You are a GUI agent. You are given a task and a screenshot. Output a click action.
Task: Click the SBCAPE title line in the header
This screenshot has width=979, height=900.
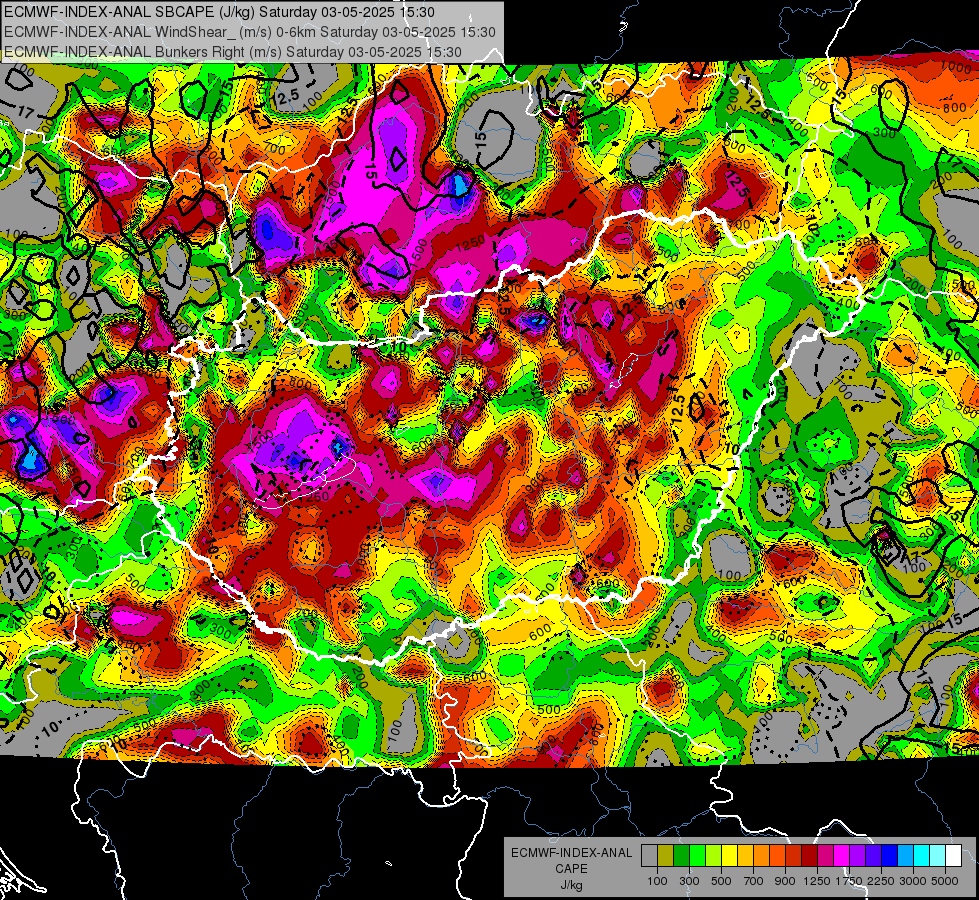[x=219, y=12]
